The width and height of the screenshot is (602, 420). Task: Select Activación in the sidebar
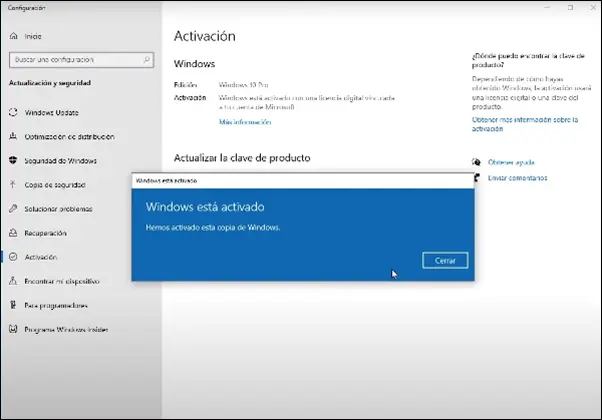click(41, 257)
